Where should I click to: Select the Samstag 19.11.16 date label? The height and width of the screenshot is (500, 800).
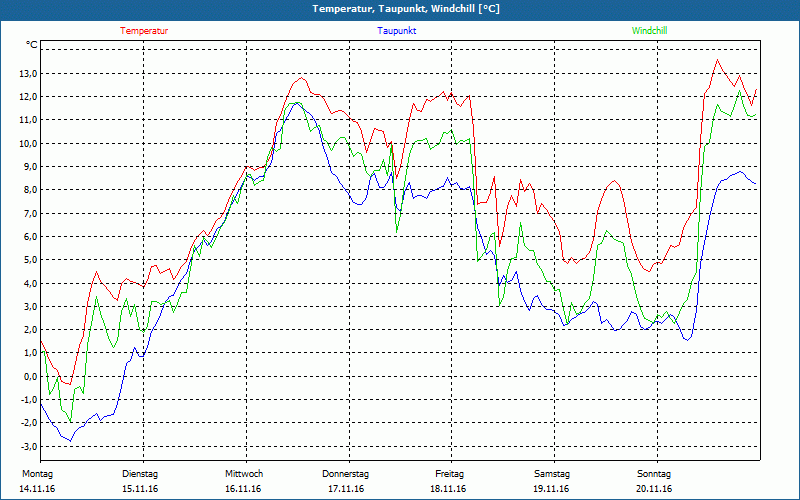tap(552, 481)
